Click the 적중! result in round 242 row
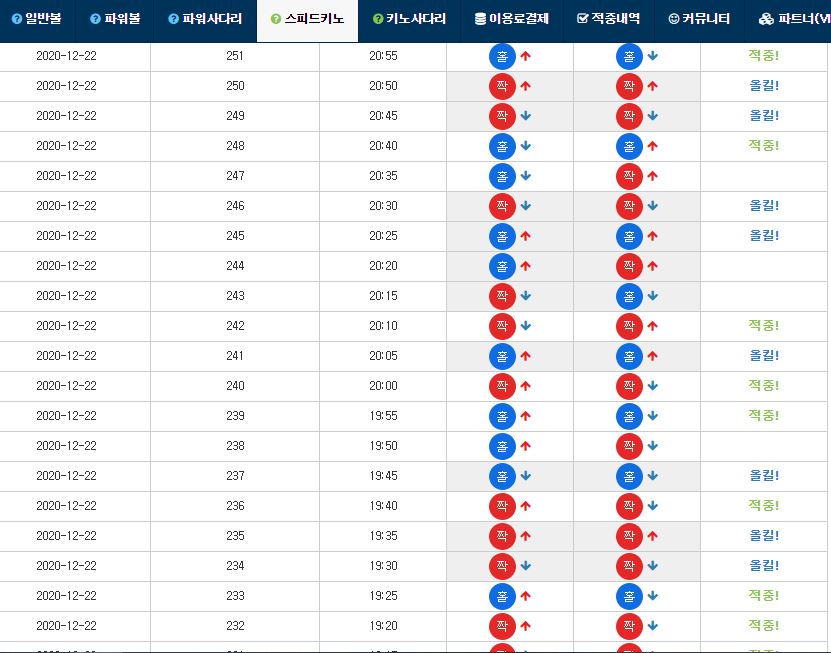 click(764, 325)
